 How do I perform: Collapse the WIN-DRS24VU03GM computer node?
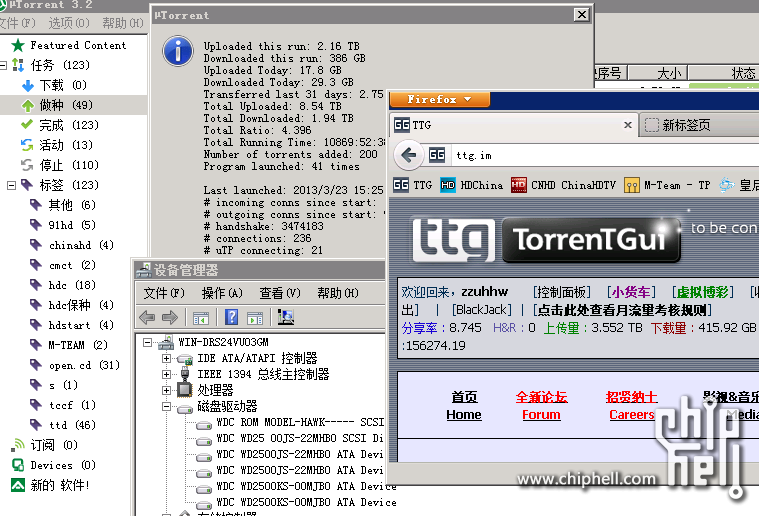pyautogui.click(x=147, y=342)
